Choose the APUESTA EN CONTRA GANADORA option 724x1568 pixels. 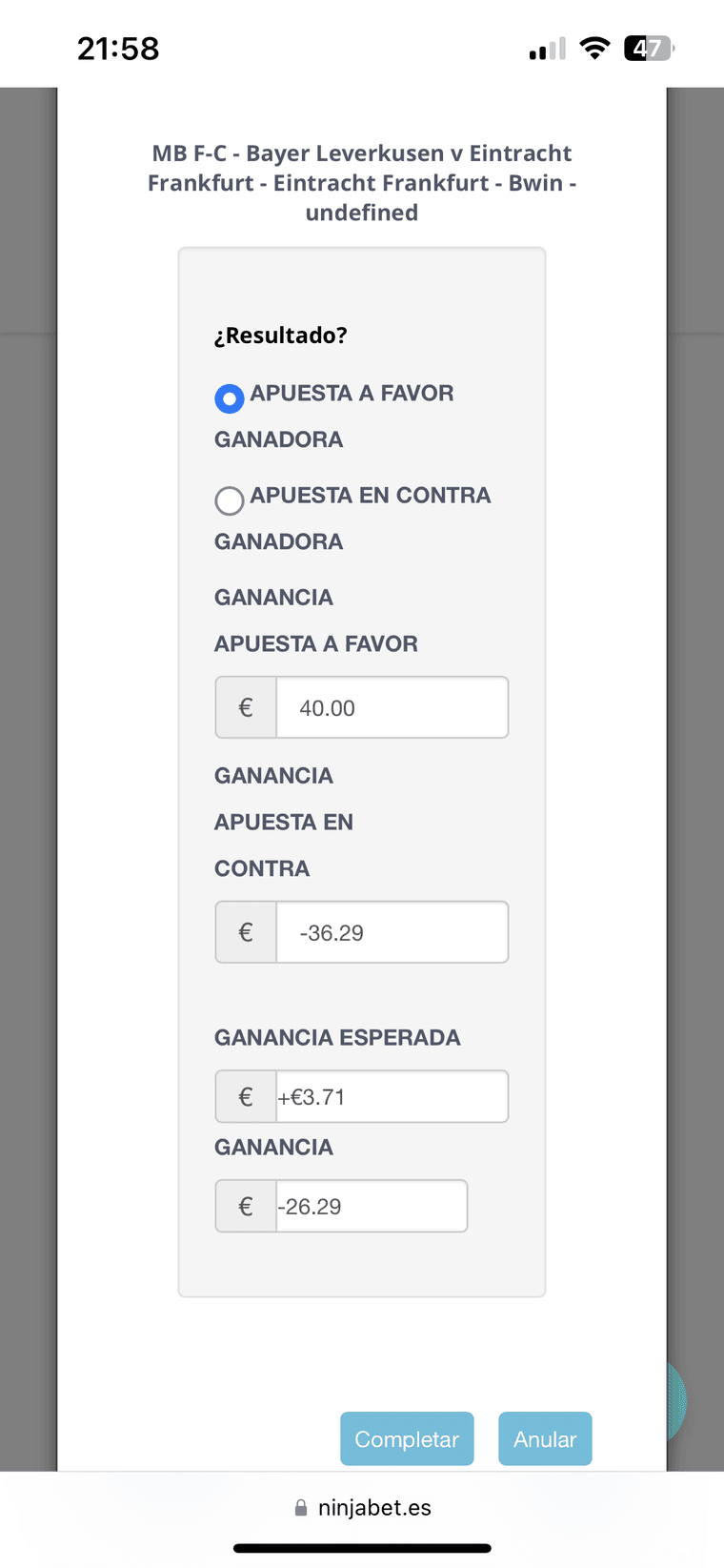coord(230,500)
